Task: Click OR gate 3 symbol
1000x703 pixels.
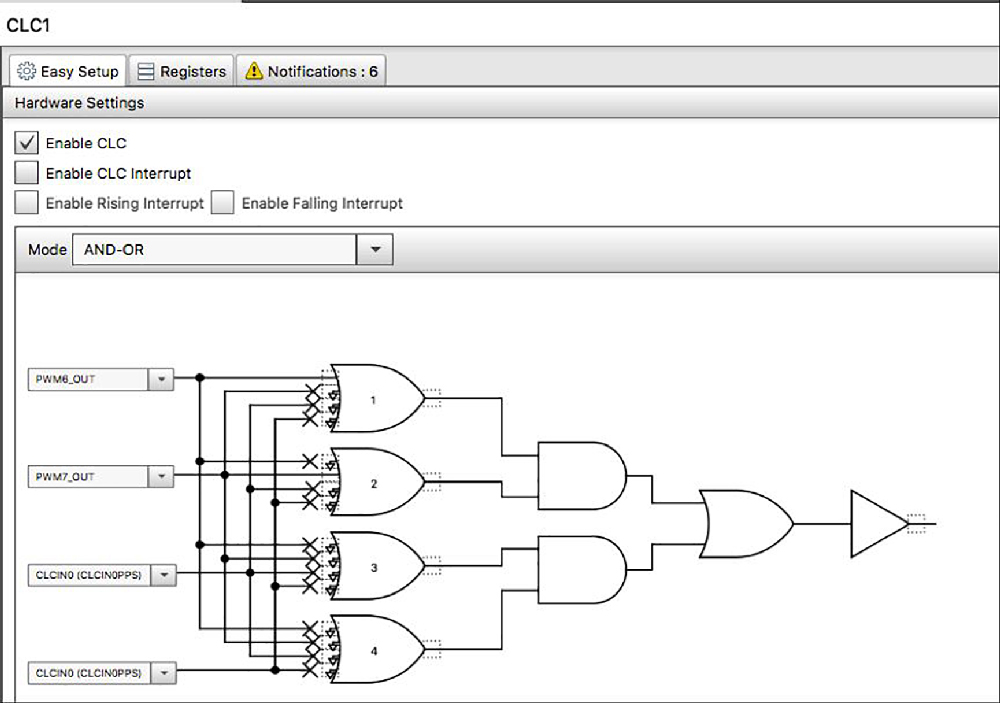Action: point(376,566)
